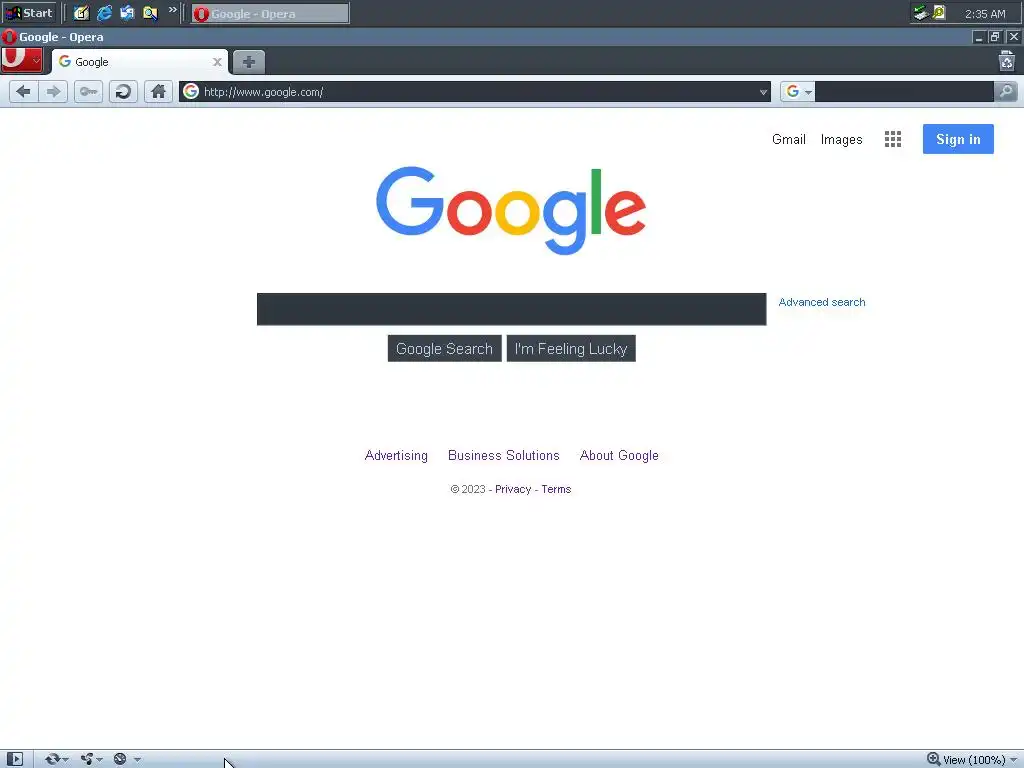
Task: Click the I'm Feeling Lucky button
Action: (571, 349)
